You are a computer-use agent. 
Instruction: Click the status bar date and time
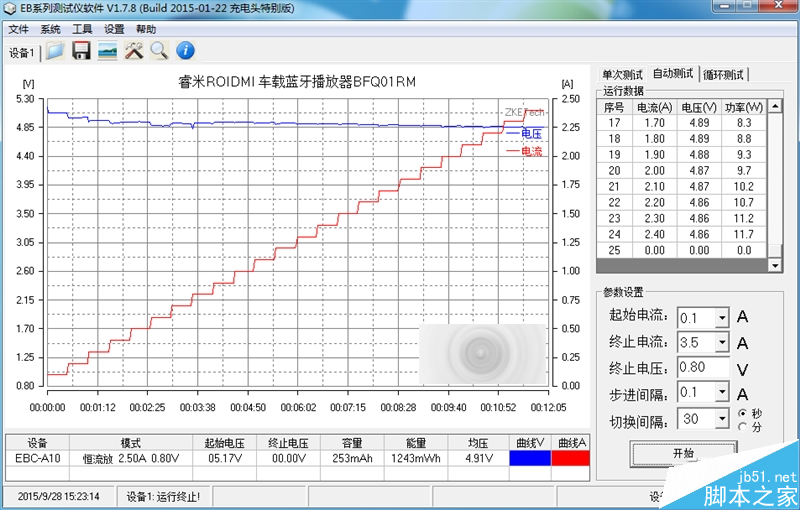tap(59, 496)
